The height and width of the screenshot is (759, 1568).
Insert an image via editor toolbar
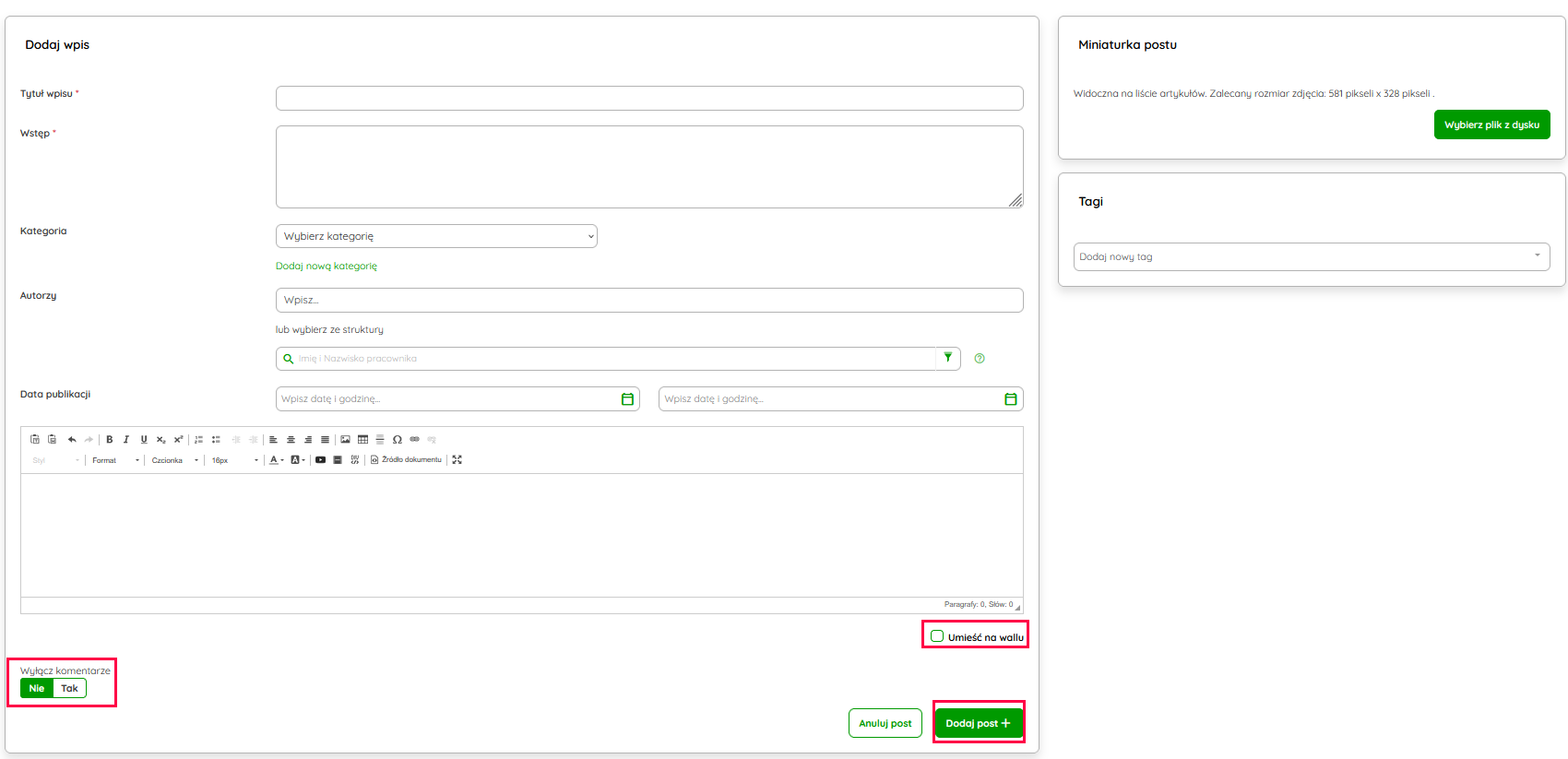click(345, 440)
